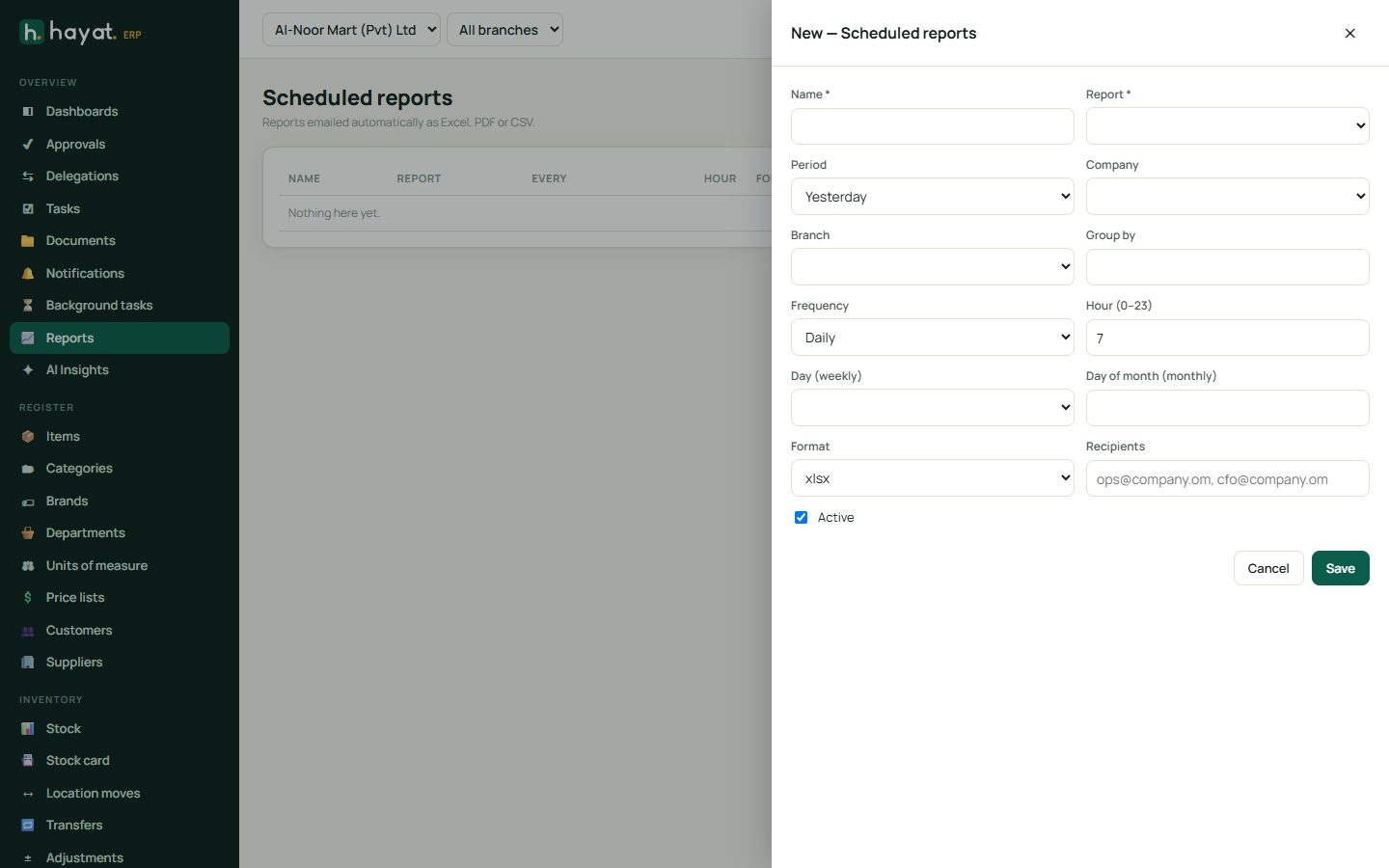Open the All branches selector

pos(504,30)
